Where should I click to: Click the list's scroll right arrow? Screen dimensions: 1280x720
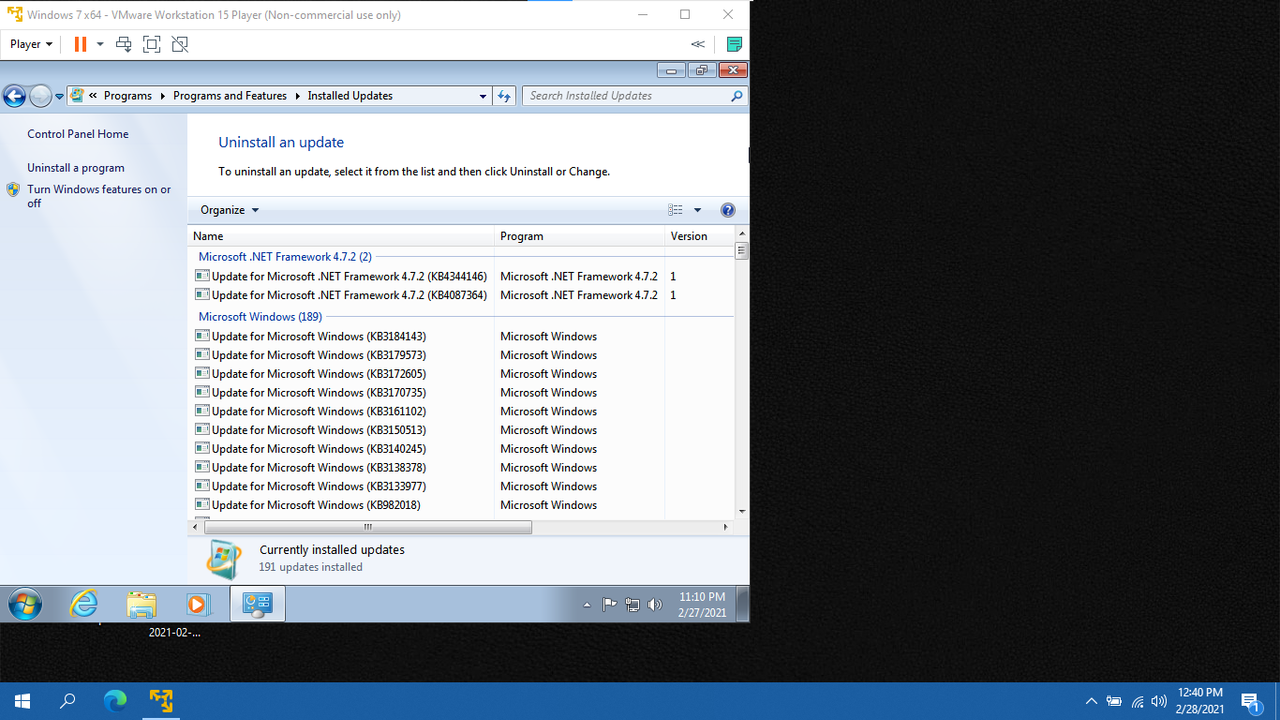pyautogui.click(x=726, y=527)
